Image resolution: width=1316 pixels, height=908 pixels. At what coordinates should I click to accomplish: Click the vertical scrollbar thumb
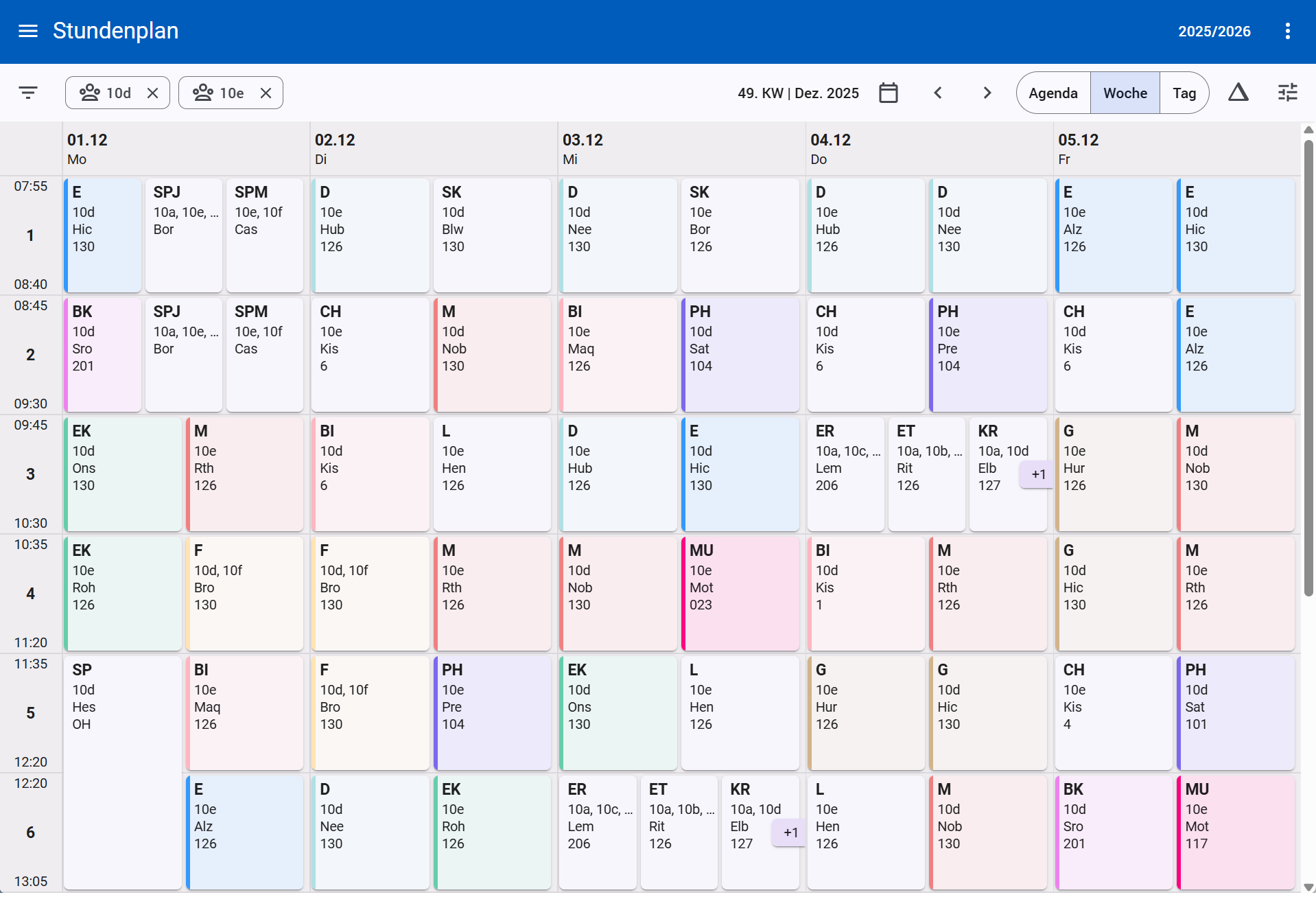pyautogui.click(x=1308, y=367)
